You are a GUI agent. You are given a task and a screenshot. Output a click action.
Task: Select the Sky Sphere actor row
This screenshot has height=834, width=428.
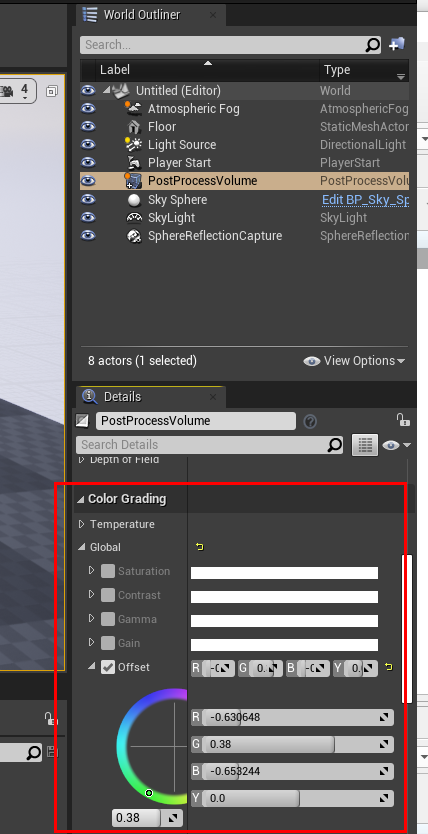click(x=178, y=199)
